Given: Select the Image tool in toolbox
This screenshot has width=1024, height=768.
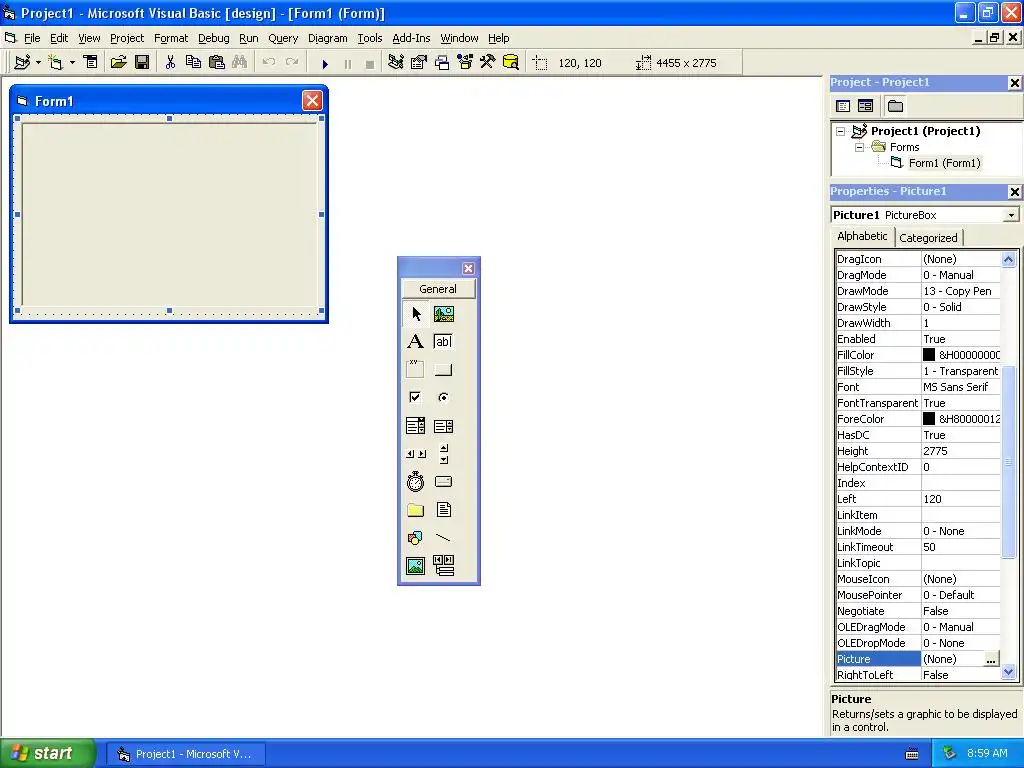Looking at the screenshot, I should click(415, 566).
